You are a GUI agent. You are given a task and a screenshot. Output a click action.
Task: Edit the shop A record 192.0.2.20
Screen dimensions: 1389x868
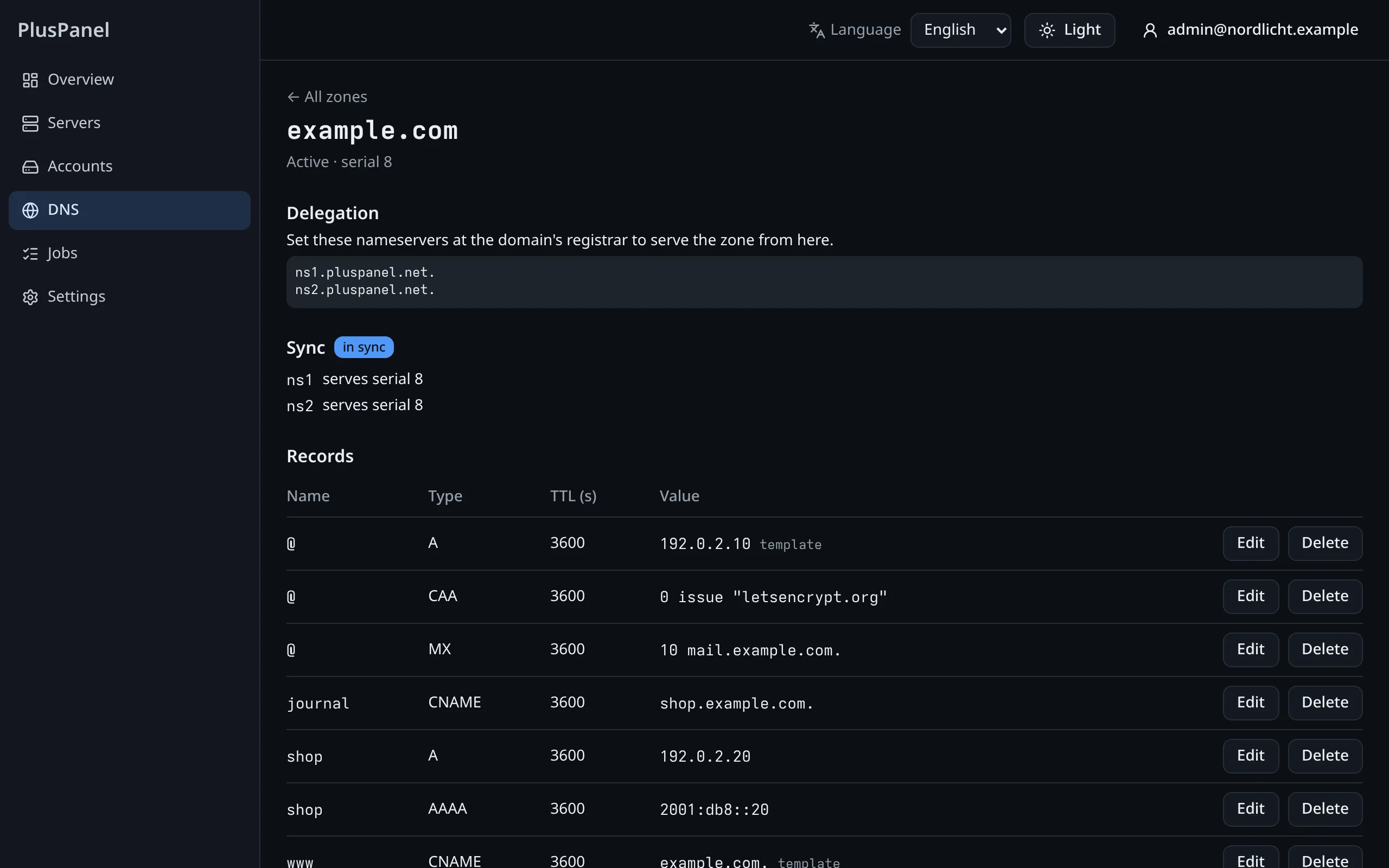point(1250,756)
